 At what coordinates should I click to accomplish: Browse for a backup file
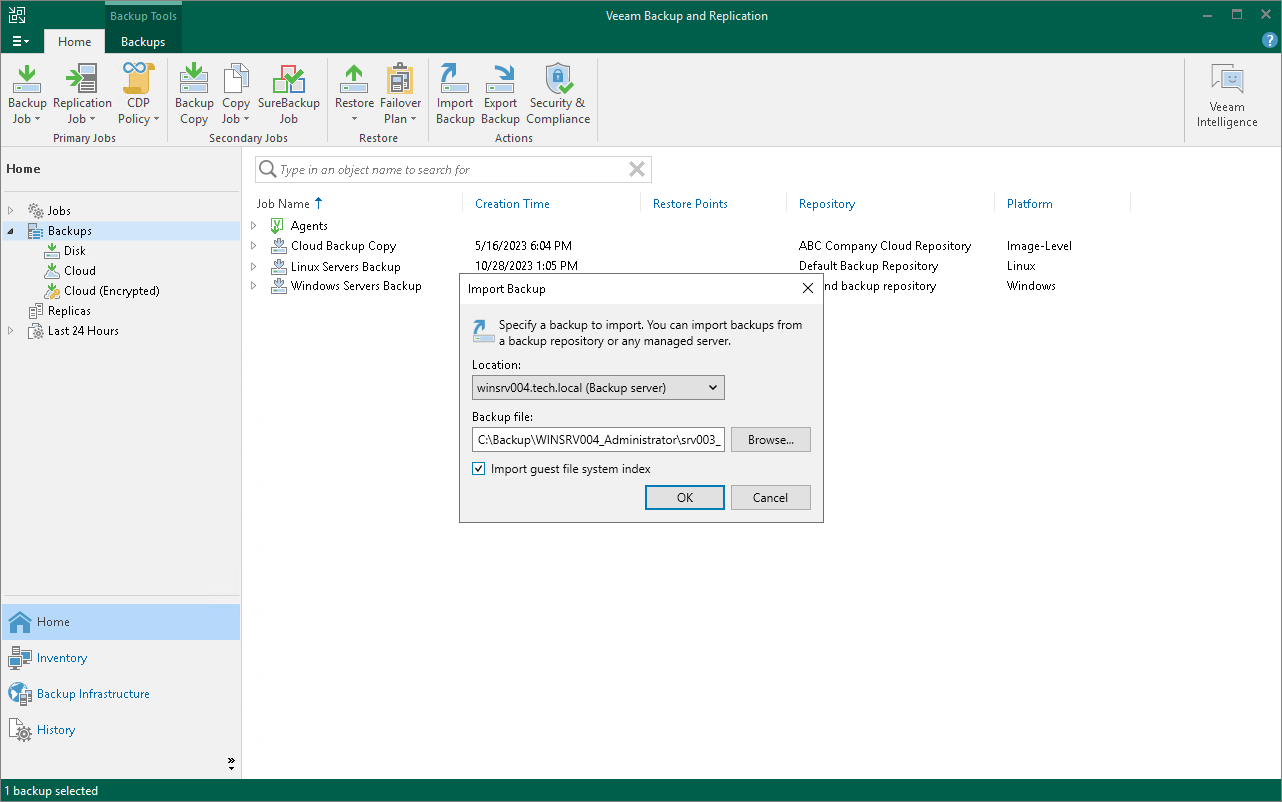(x=770, y=439)
